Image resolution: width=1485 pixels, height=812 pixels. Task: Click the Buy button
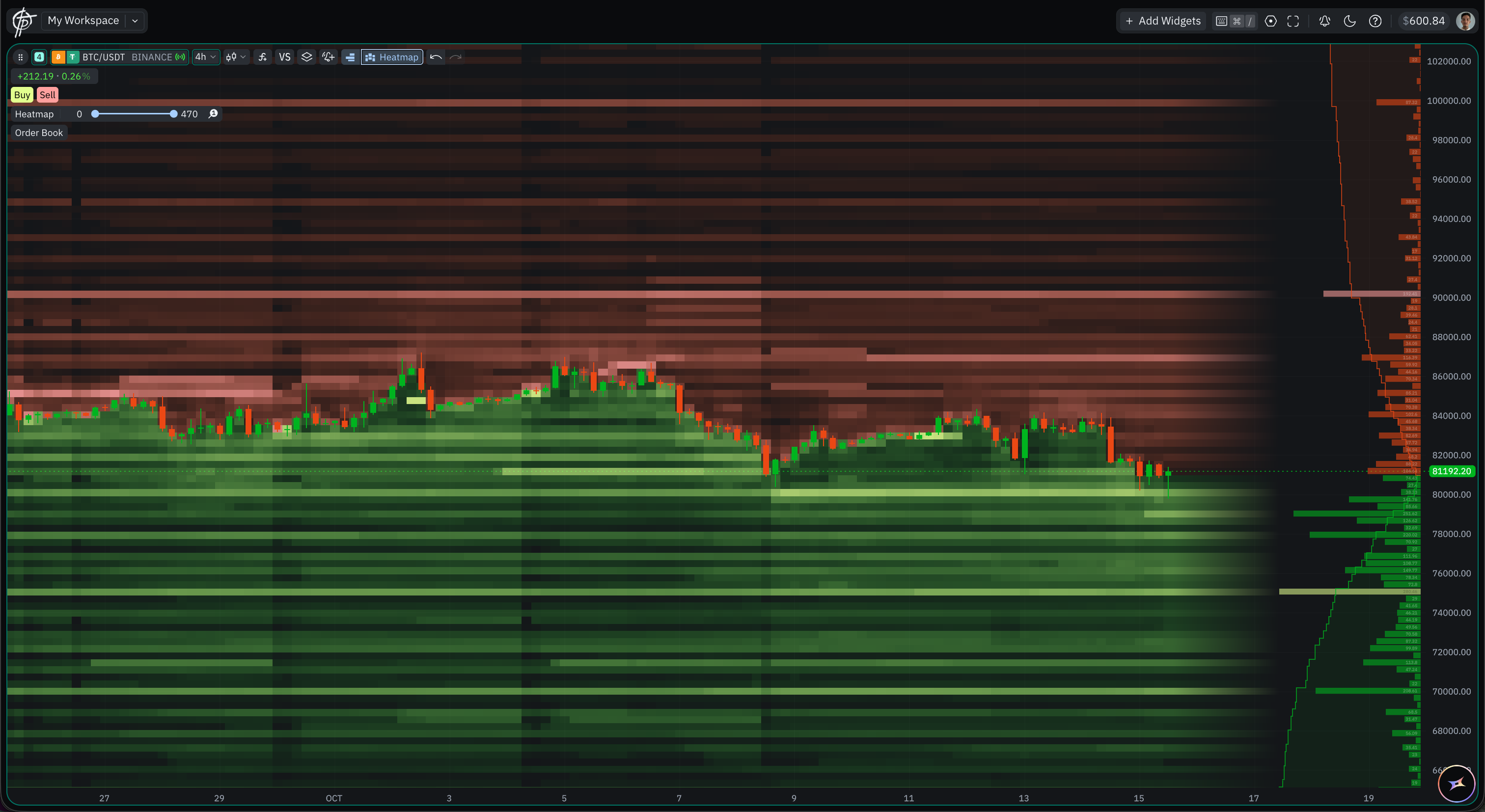pyautogui.click(x=22, y=95)
